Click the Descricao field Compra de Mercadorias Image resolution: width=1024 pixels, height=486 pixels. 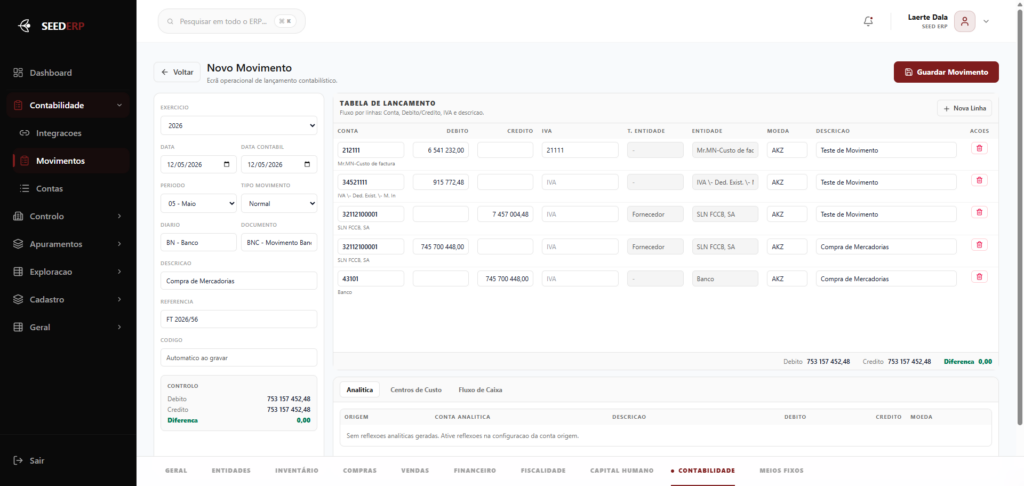pos(239,281)
